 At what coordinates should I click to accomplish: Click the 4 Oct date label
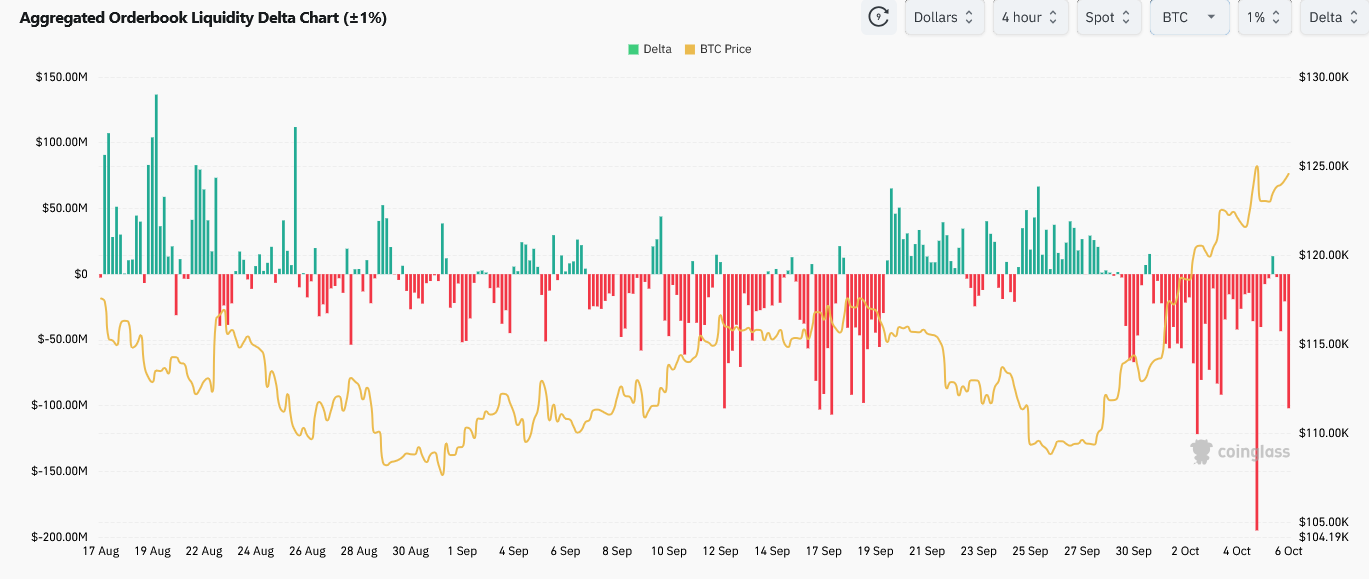(1237, 551)
